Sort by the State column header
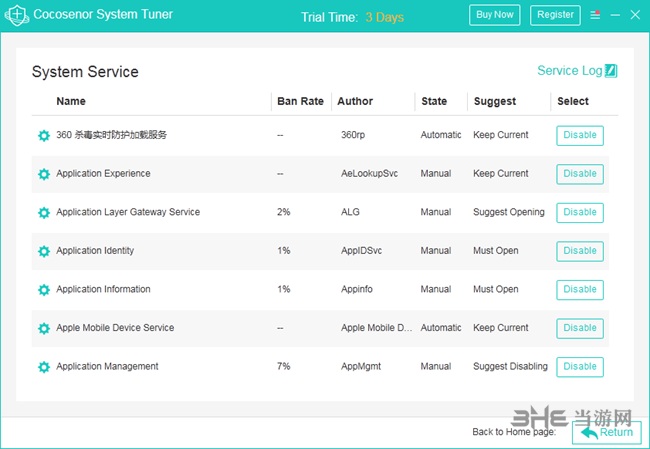650x449 pixels. (x=434, y=101)
